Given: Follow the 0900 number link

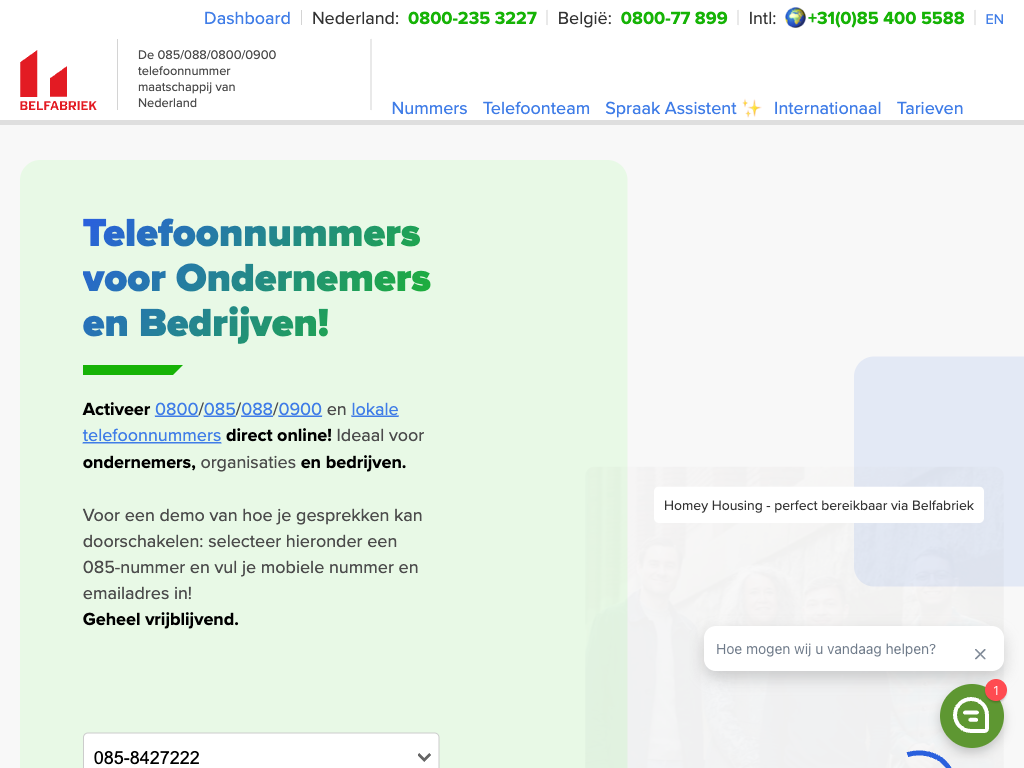Looking at the screenshot, I should 300,409.
